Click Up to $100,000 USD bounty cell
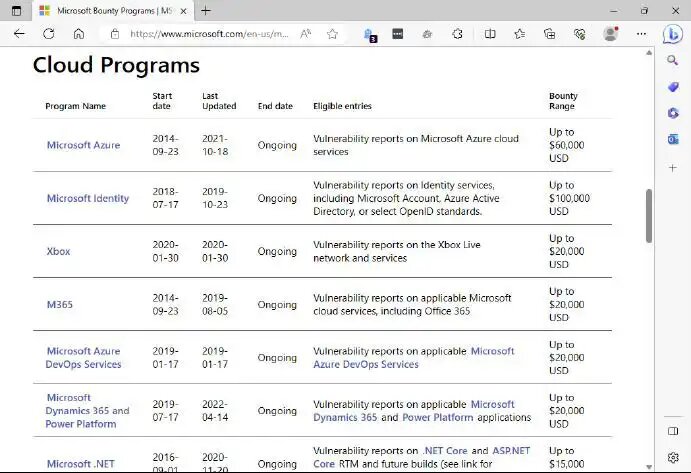The height and width of the screenshot is (473, 691). pos(569,198)
